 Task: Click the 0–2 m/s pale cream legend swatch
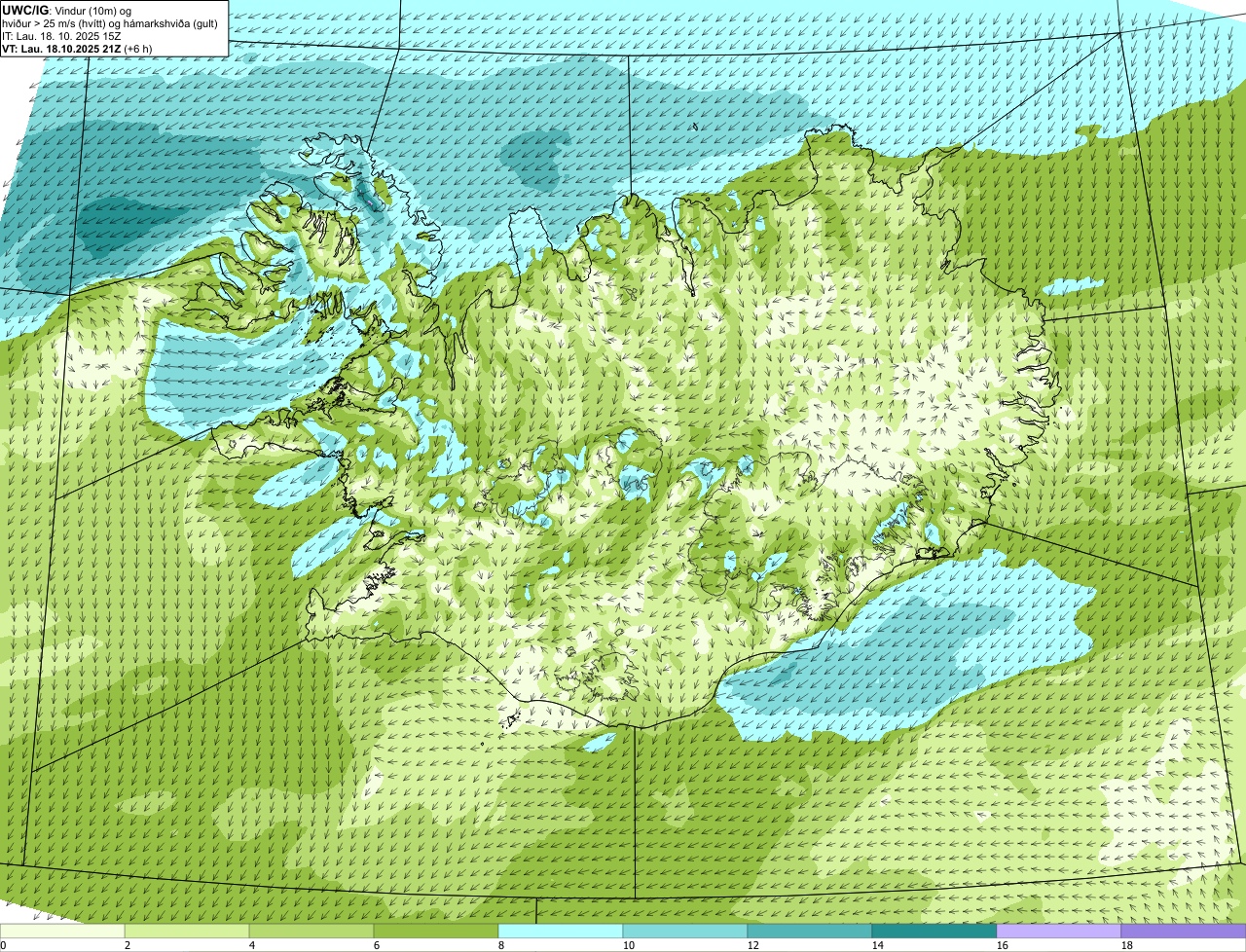click(62, 932)
